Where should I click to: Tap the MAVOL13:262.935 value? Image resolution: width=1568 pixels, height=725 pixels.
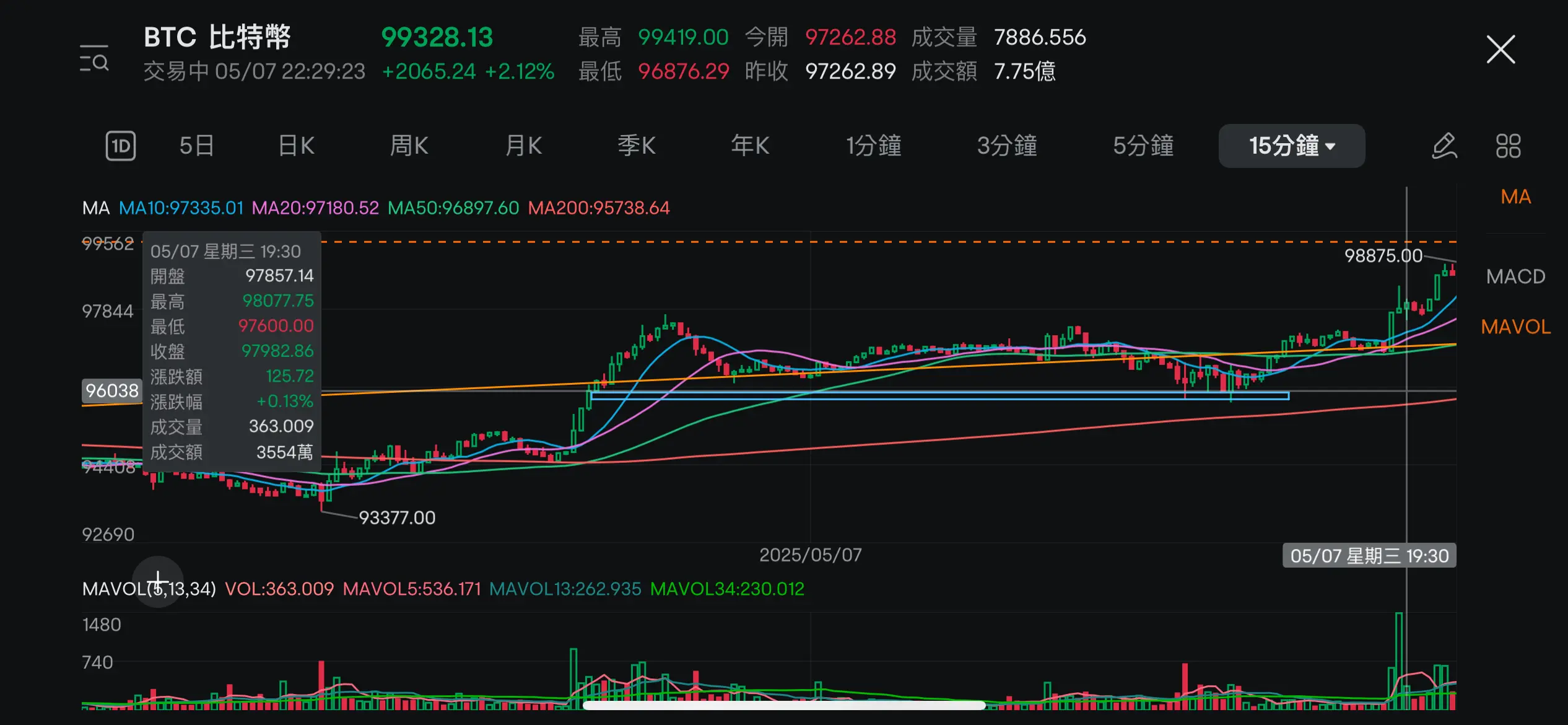[x=565, y=589]
